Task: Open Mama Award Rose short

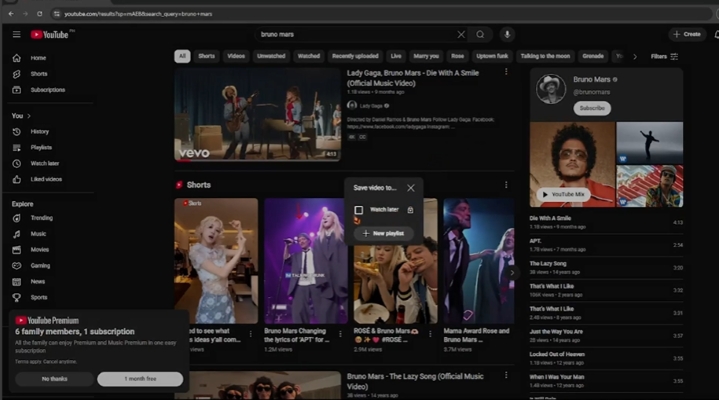Action: pos(479,261)
